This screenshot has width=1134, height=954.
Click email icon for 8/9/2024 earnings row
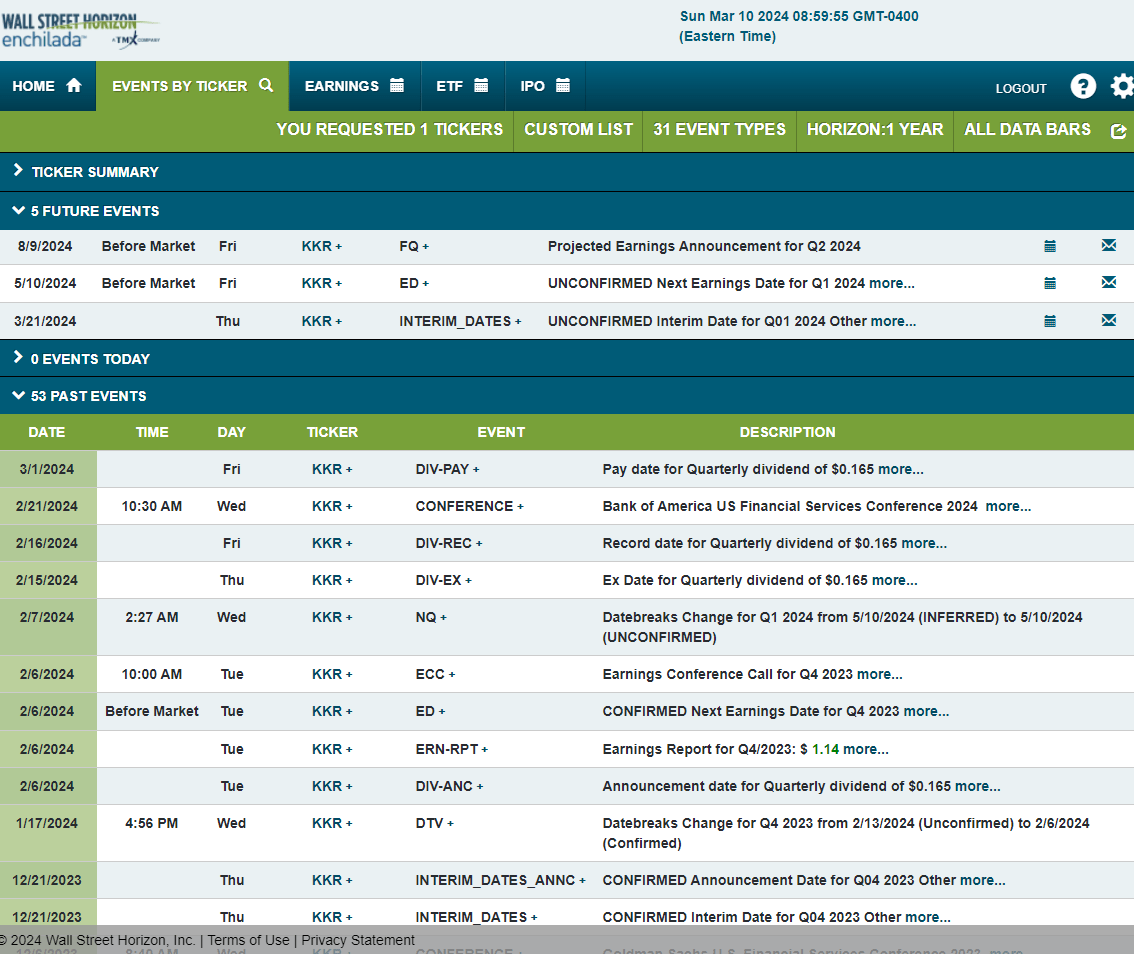click(1108, 246)
